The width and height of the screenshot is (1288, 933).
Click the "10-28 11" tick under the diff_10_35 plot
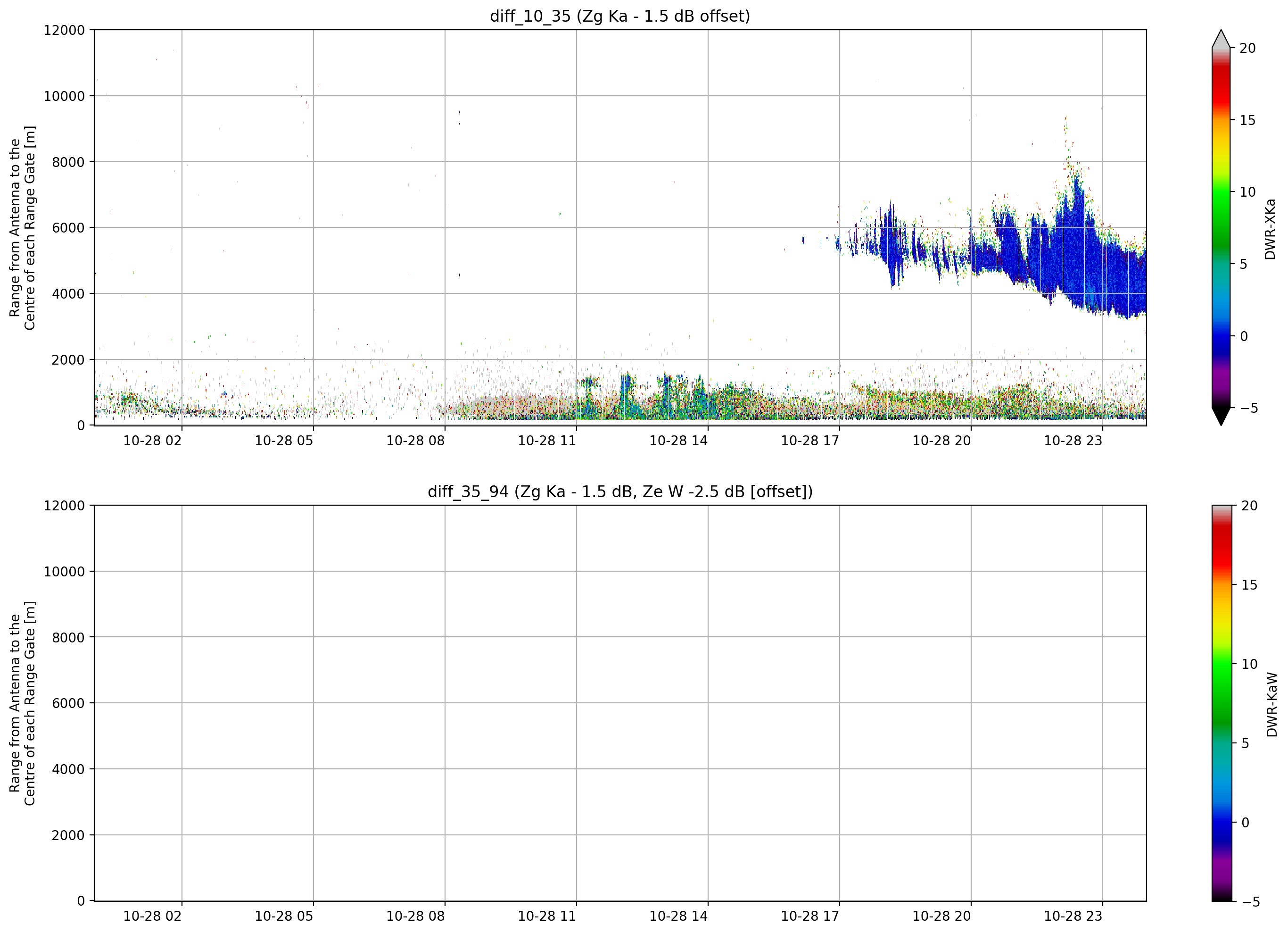(x=547, y=441)
